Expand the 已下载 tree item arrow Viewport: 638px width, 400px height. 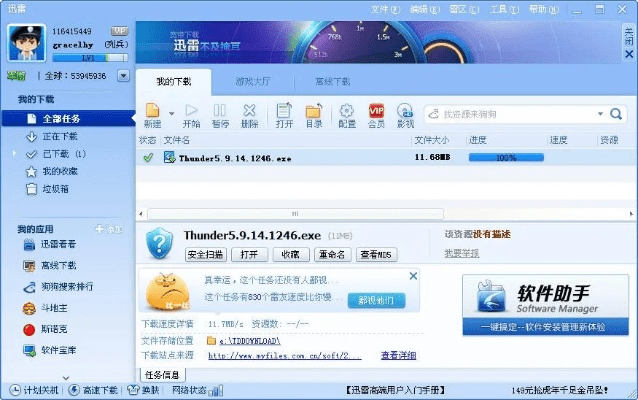click(17, 154)
